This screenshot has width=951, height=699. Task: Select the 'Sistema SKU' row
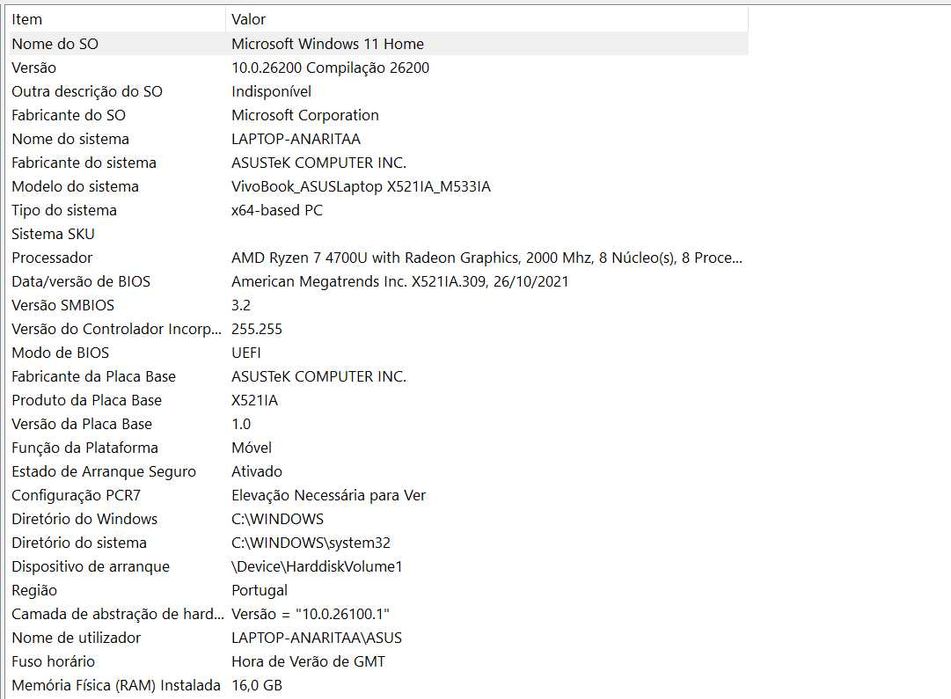[378, 234]
